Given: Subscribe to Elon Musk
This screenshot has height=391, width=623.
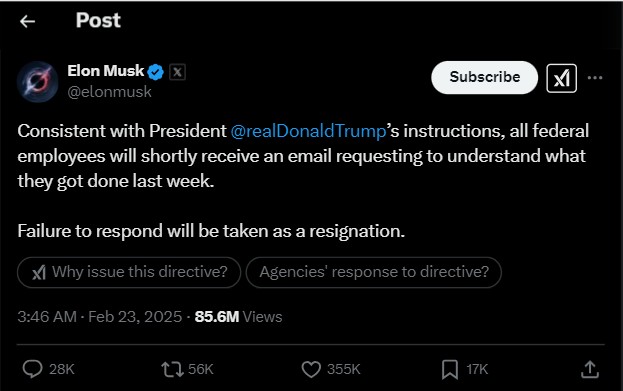Looking at the screenshot, I should 484,77.
